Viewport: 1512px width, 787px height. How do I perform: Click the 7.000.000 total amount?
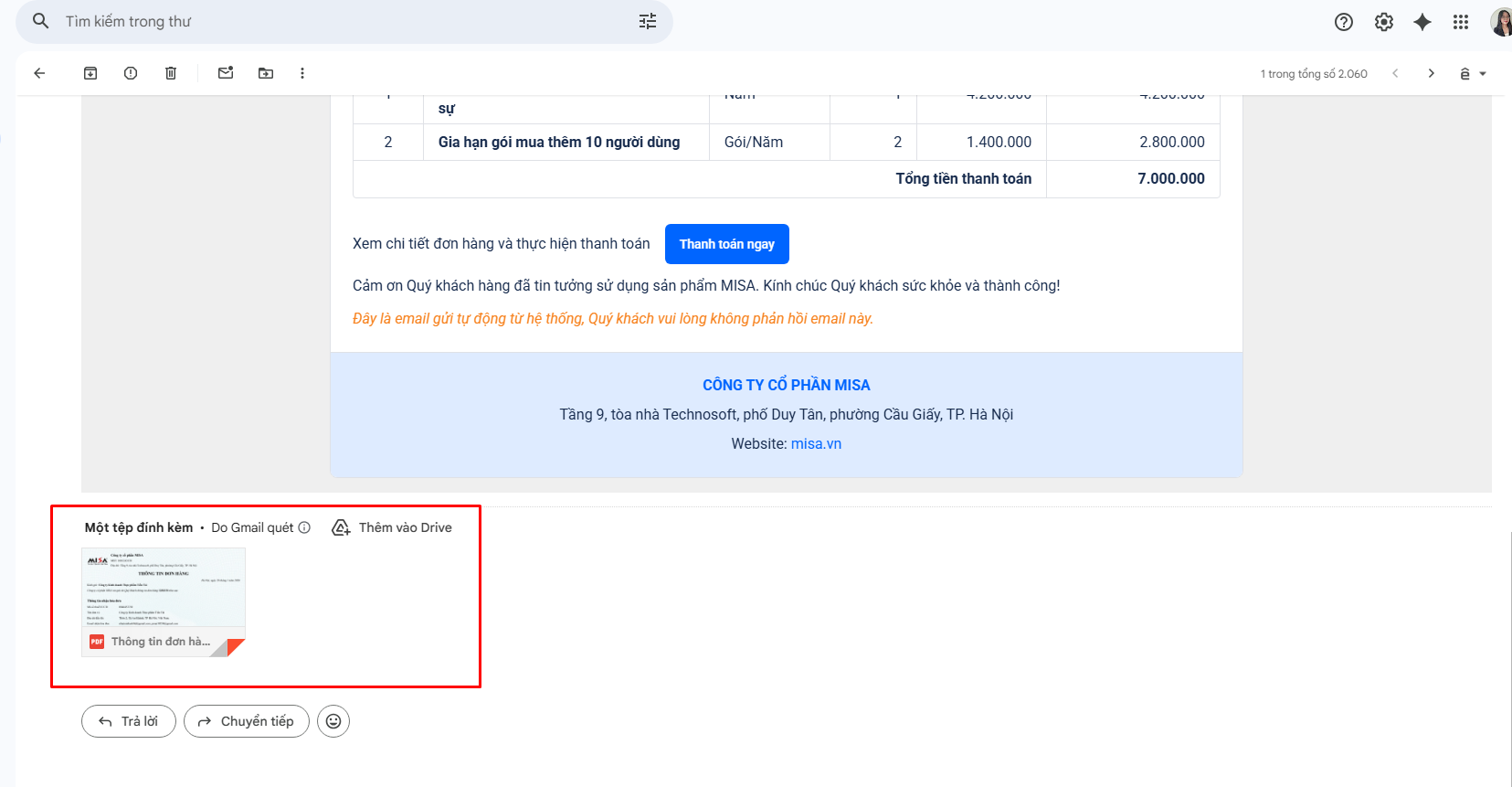1171,179
